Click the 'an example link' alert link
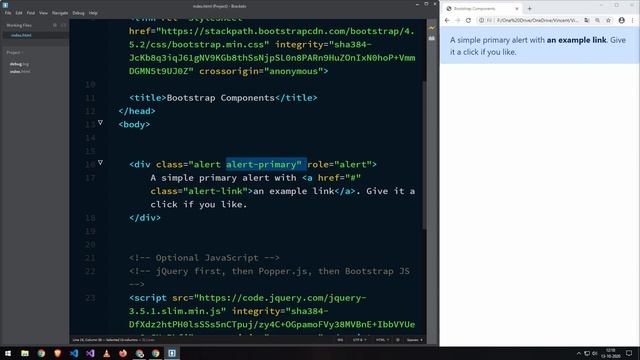This screenshot has width=640, height=360. point(576,40)
